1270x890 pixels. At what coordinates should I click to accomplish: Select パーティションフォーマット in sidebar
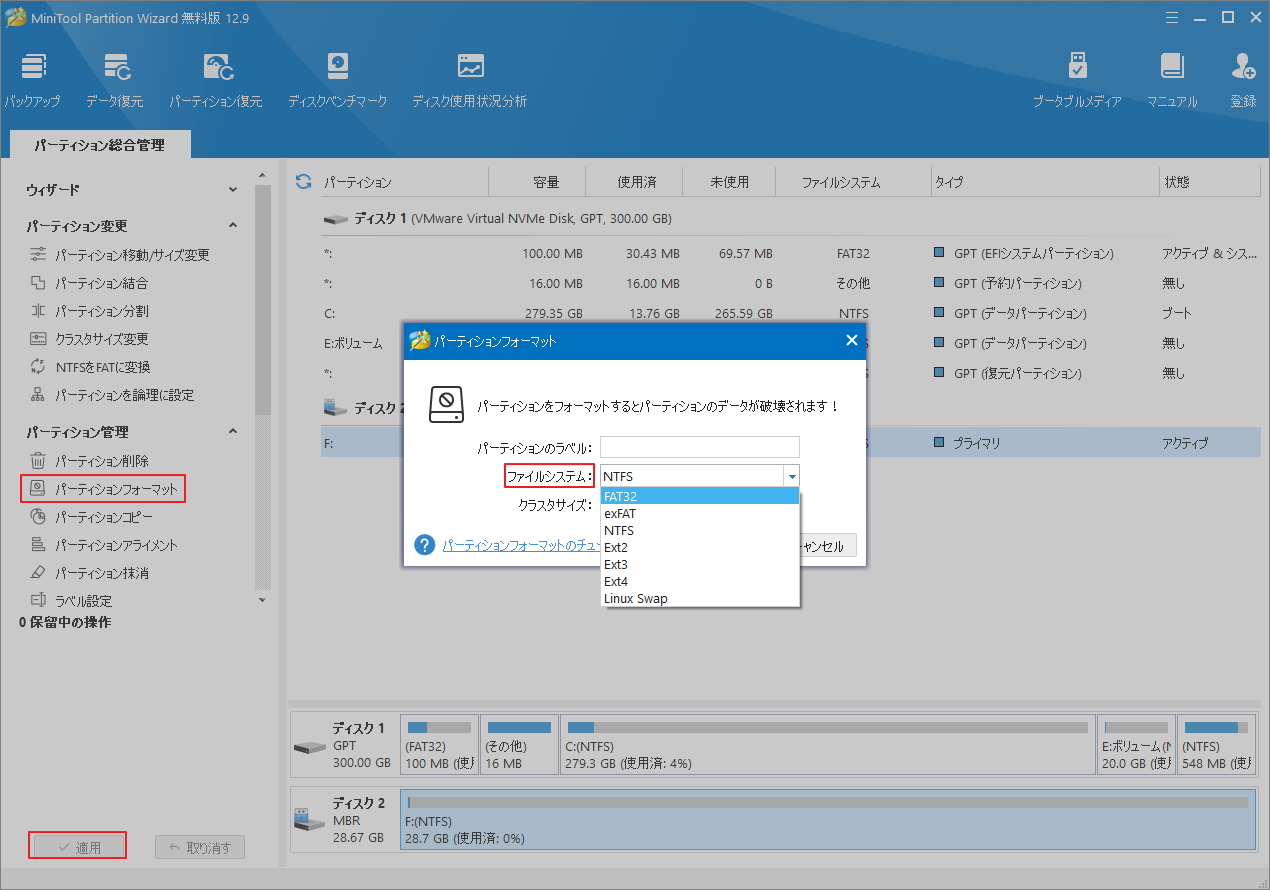point(104,489)
